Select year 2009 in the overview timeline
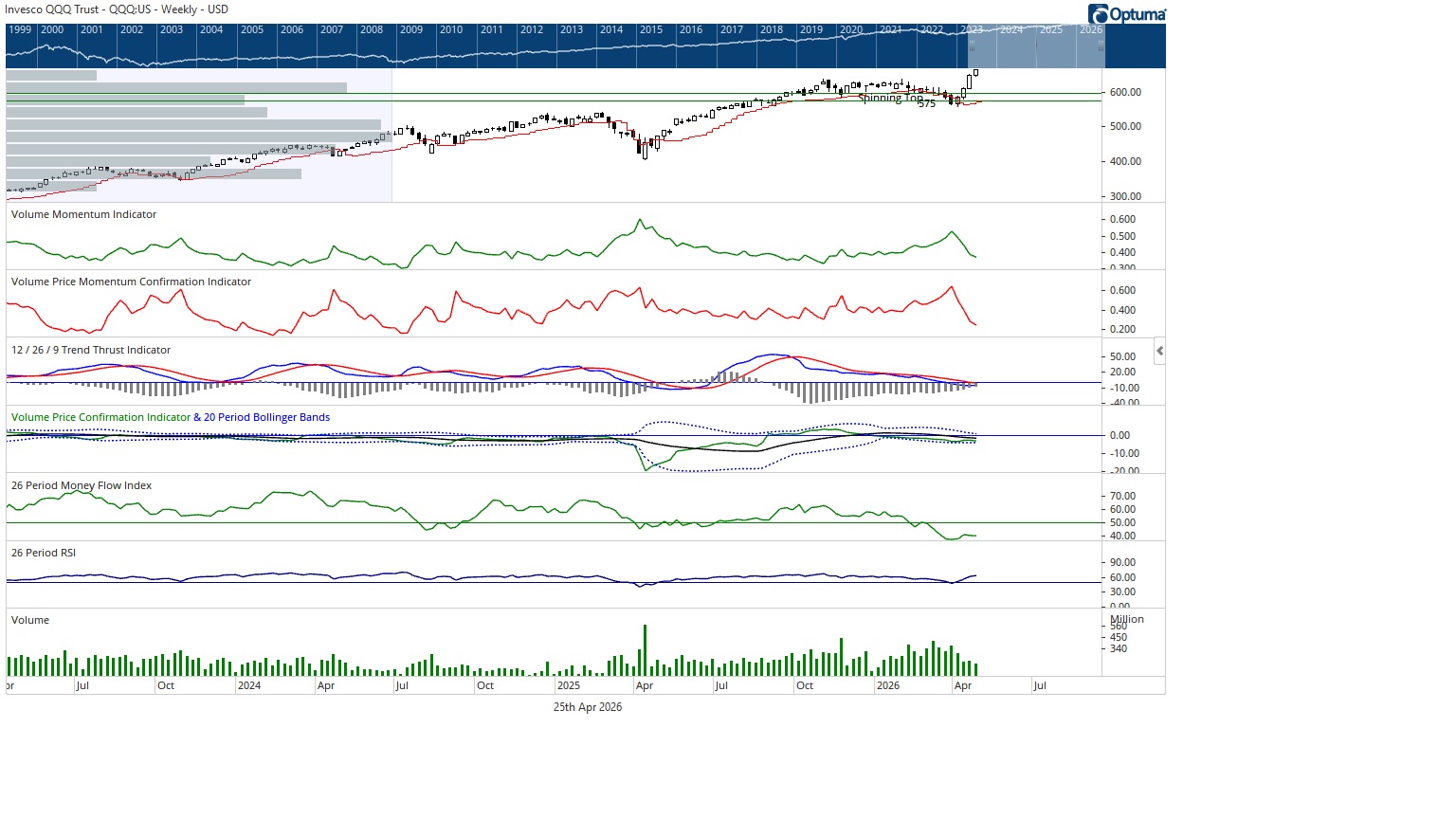This screenshot has height=819, width=1456. (411, 29)
